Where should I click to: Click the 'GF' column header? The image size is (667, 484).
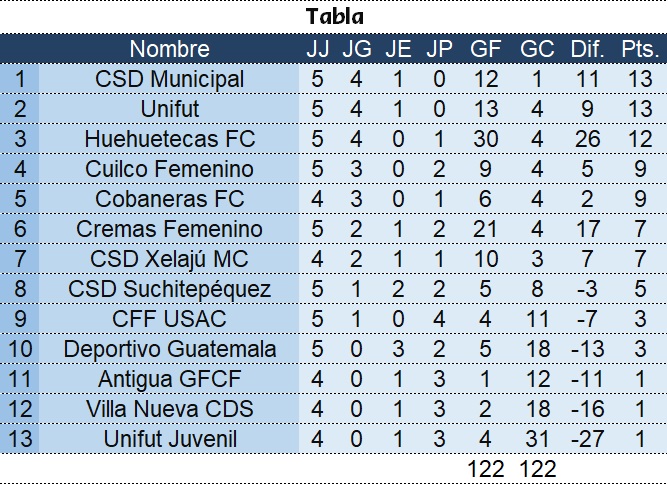[486, 49]
